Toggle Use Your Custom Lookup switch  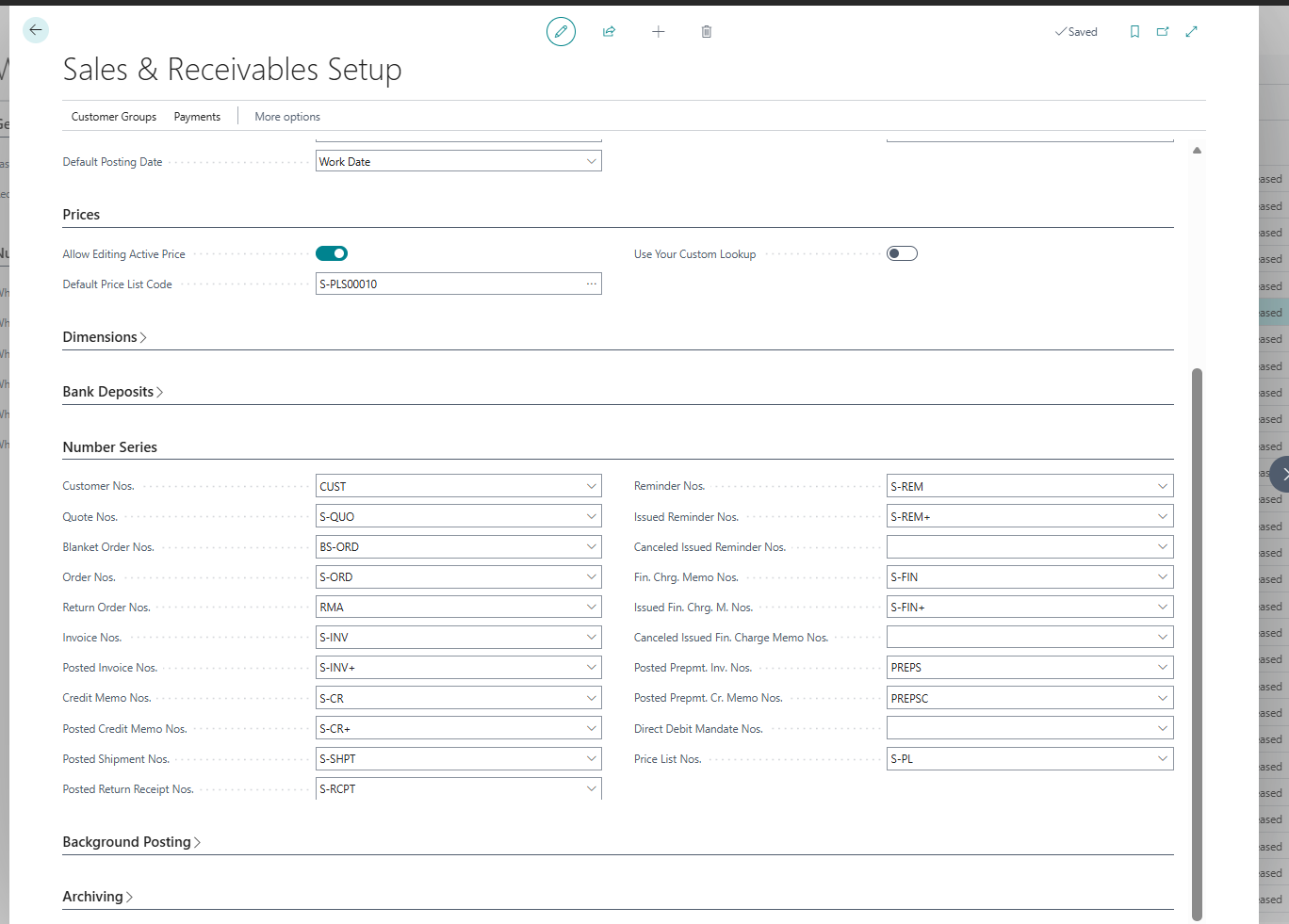click(902, 253)
